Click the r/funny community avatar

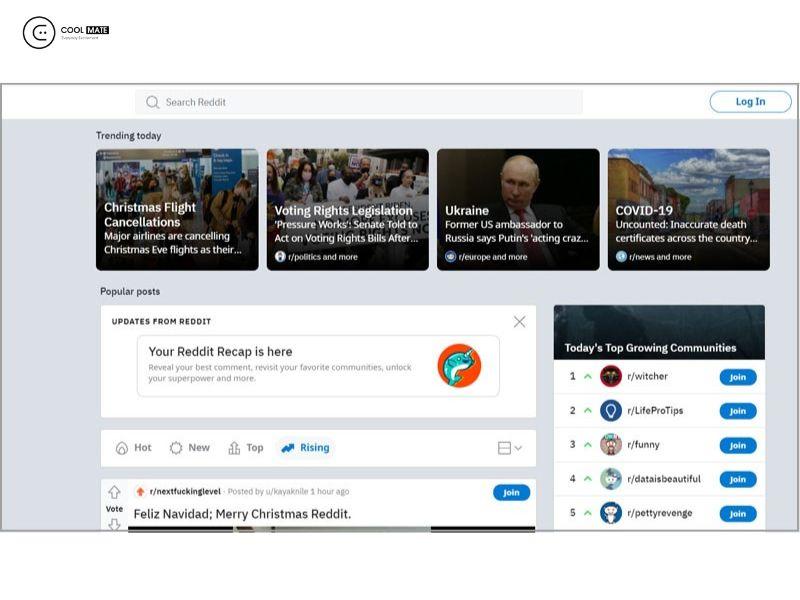[610, 445]
